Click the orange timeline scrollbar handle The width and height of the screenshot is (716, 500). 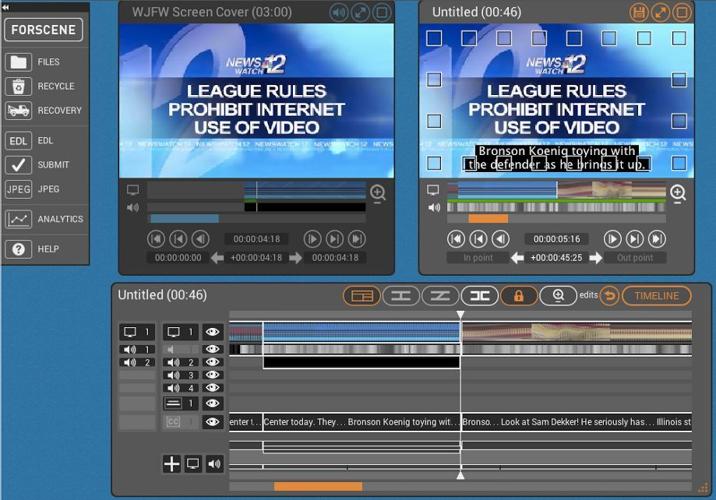click(318, 487)
